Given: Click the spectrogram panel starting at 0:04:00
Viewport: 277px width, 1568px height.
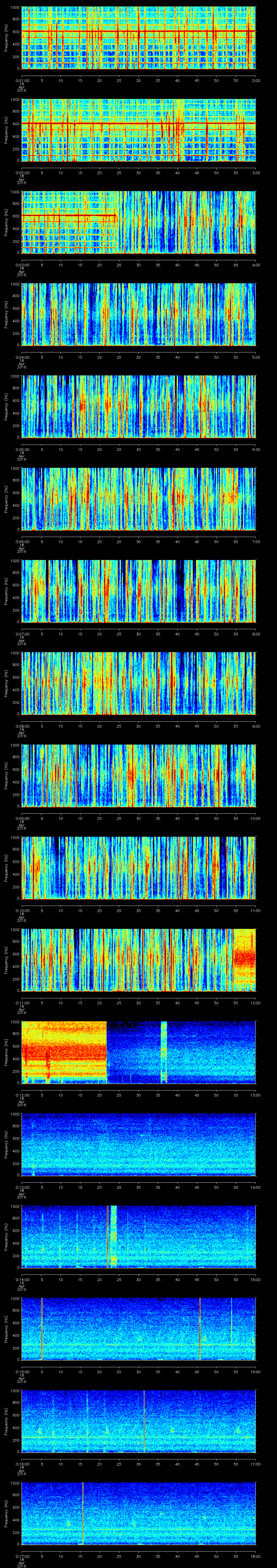Looking at the screenshot, I should click(x=139, y=315).
